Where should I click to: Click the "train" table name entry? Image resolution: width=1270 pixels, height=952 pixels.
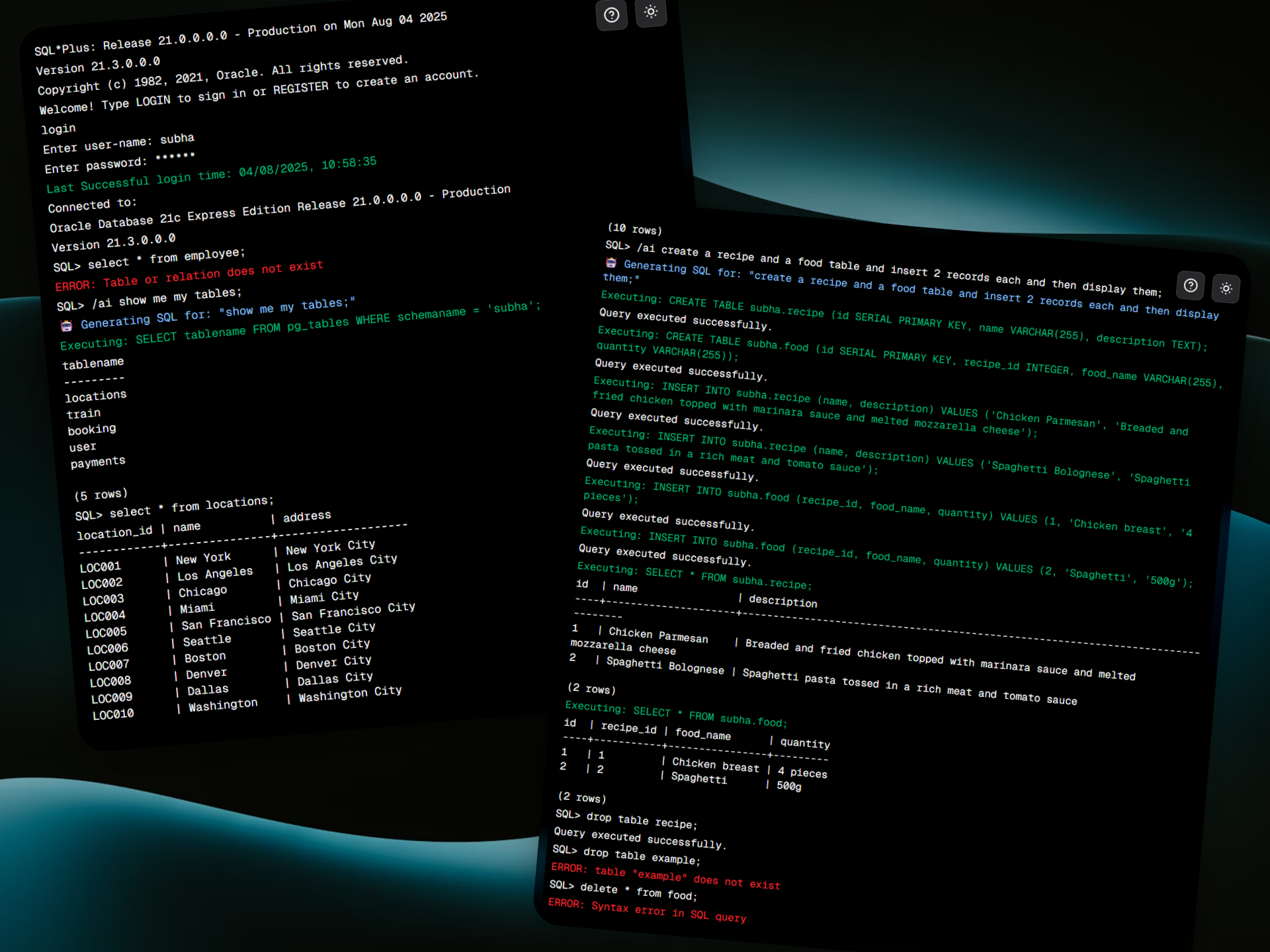[83, 414]
